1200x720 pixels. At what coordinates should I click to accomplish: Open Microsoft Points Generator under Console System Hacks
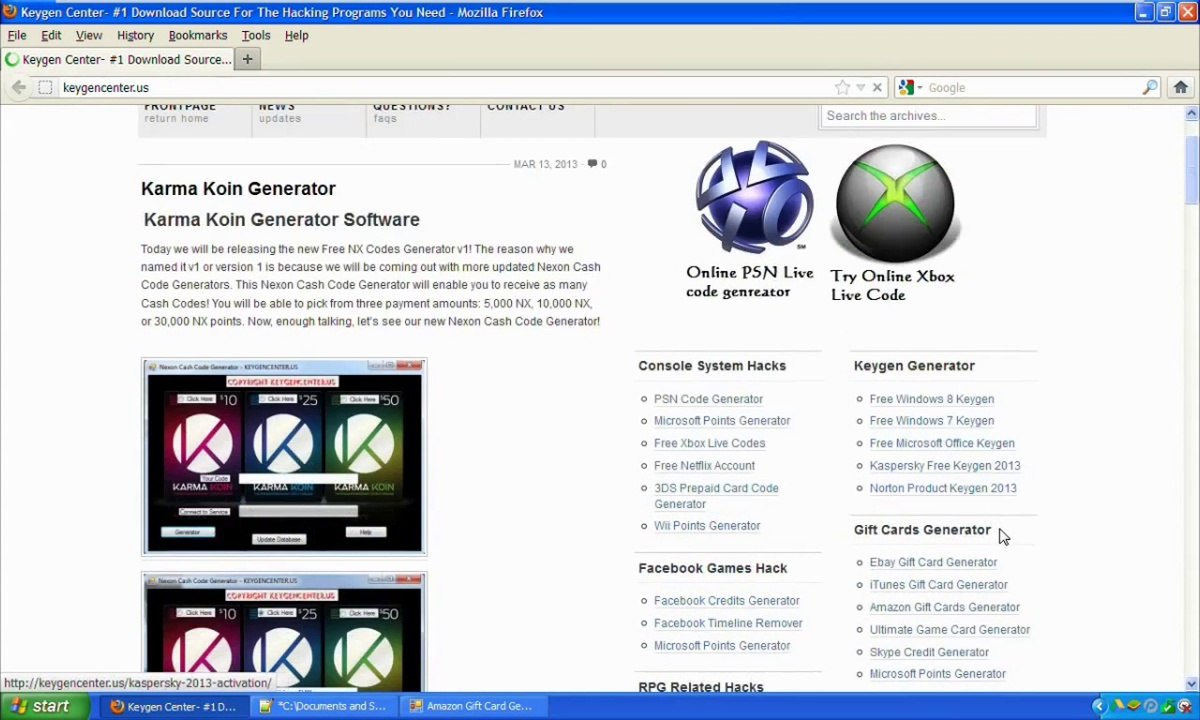click(x=722, y=421)
